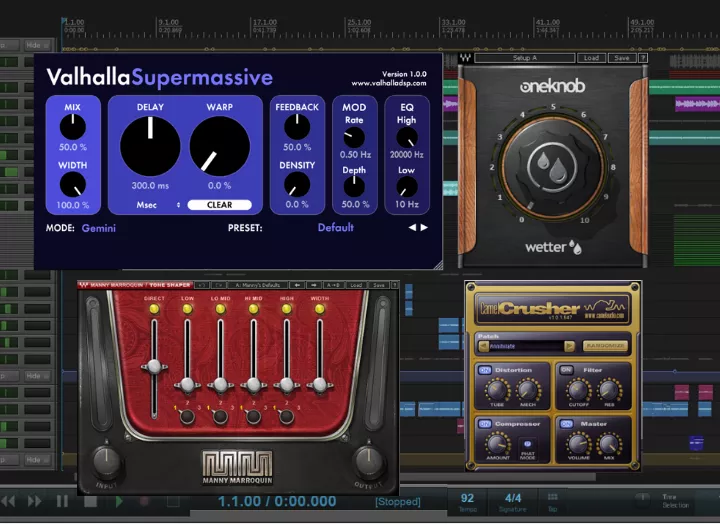
Task: Open the Setup A preset field in OneKnob
Action: point(524,58)
